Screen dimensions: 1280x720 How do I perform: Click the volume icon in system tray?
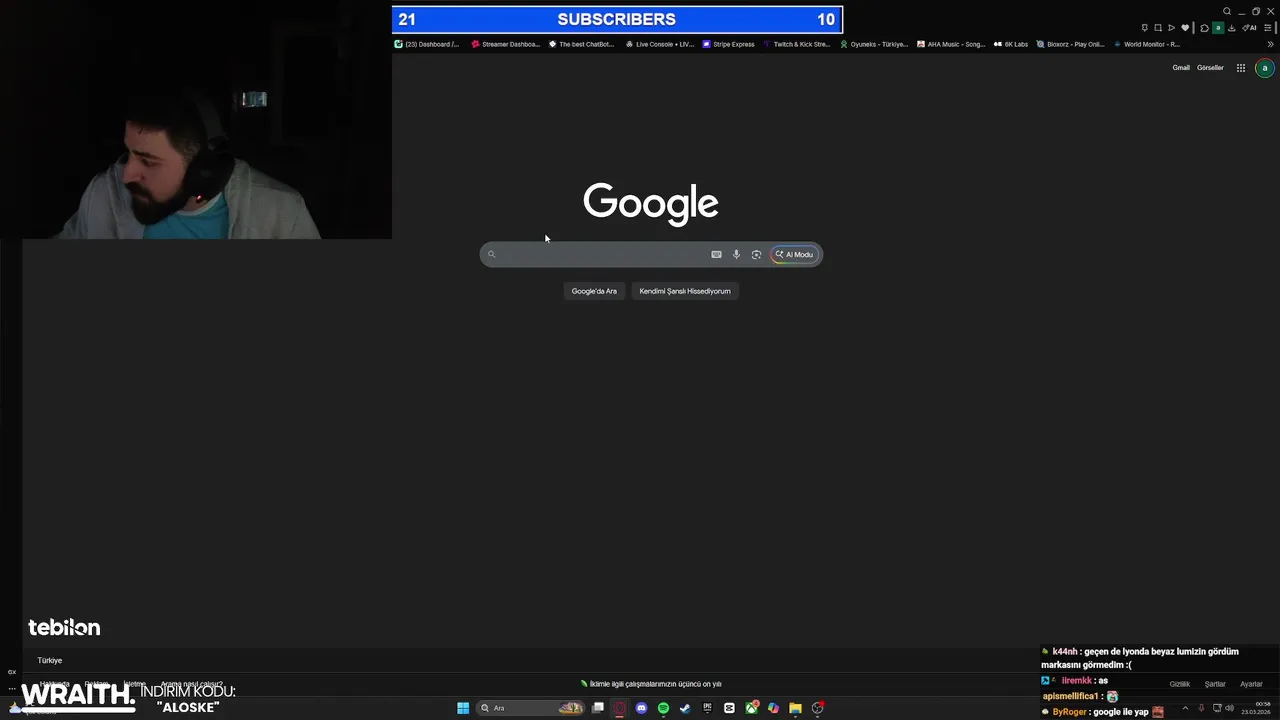point(1229,708)
